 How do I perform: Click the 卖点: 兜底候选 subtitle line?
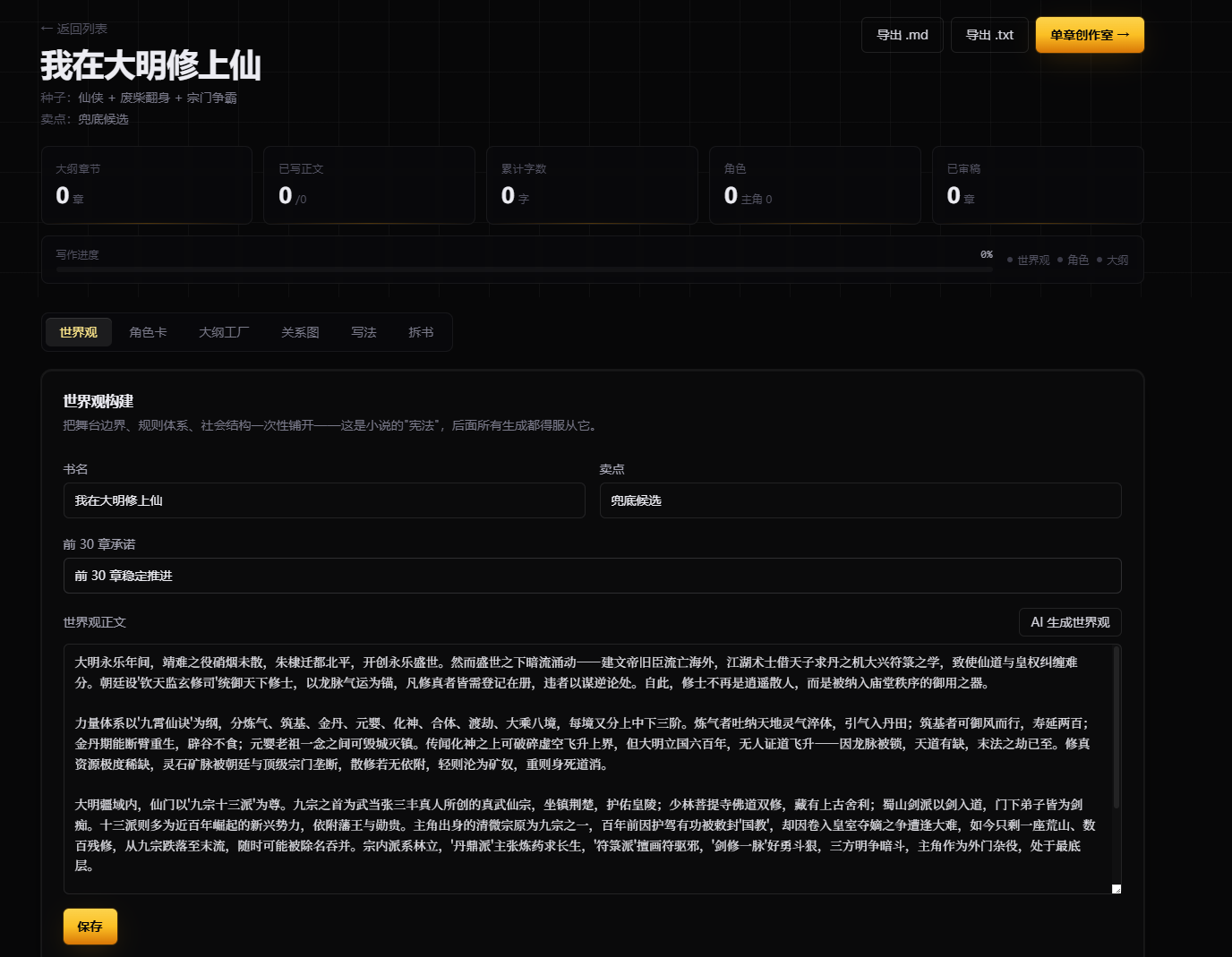click(85, 119)
